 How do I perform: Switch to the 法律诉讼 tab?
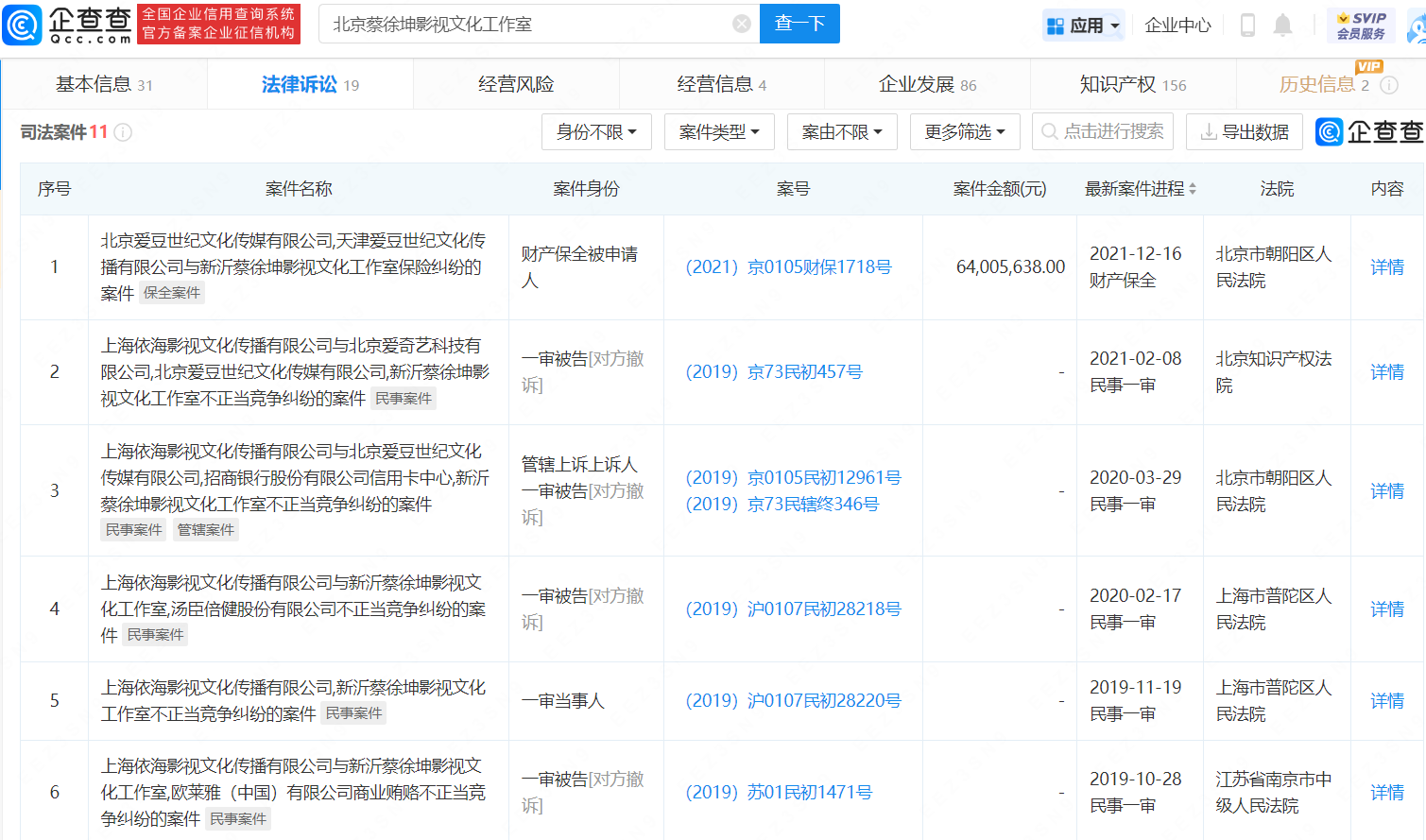tap(310, 85)
